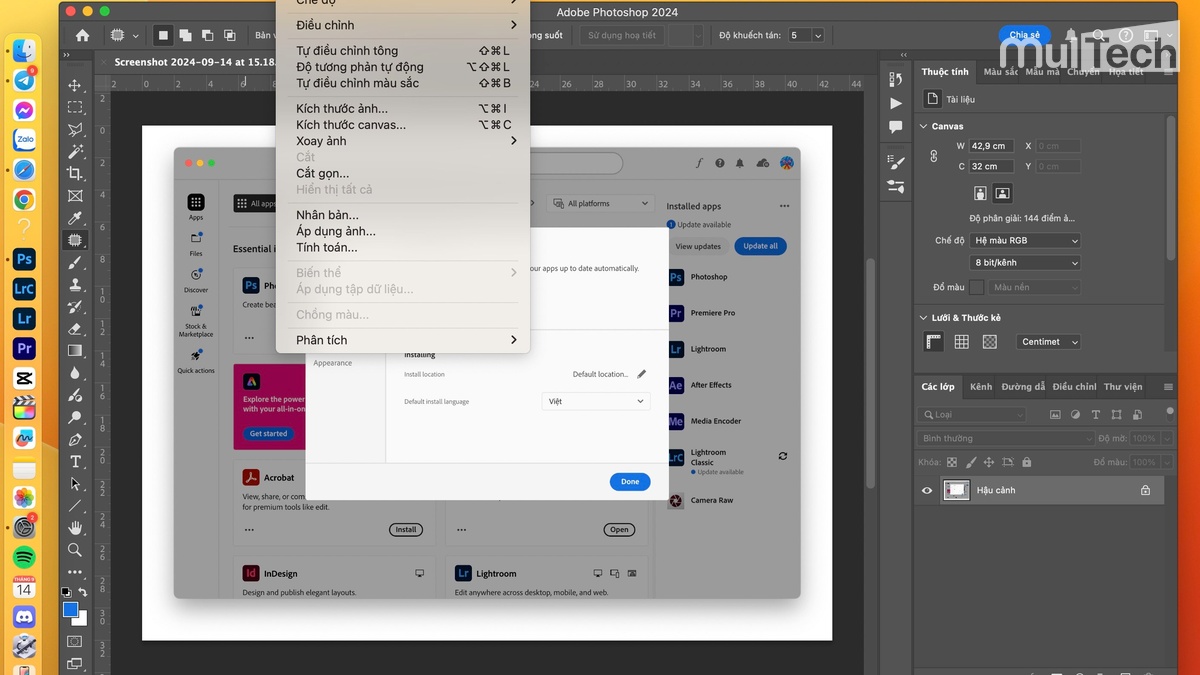Expand the All platforms filter in Creative Cloud
This screenshot has height=675, width=1200.
point(600,203)
